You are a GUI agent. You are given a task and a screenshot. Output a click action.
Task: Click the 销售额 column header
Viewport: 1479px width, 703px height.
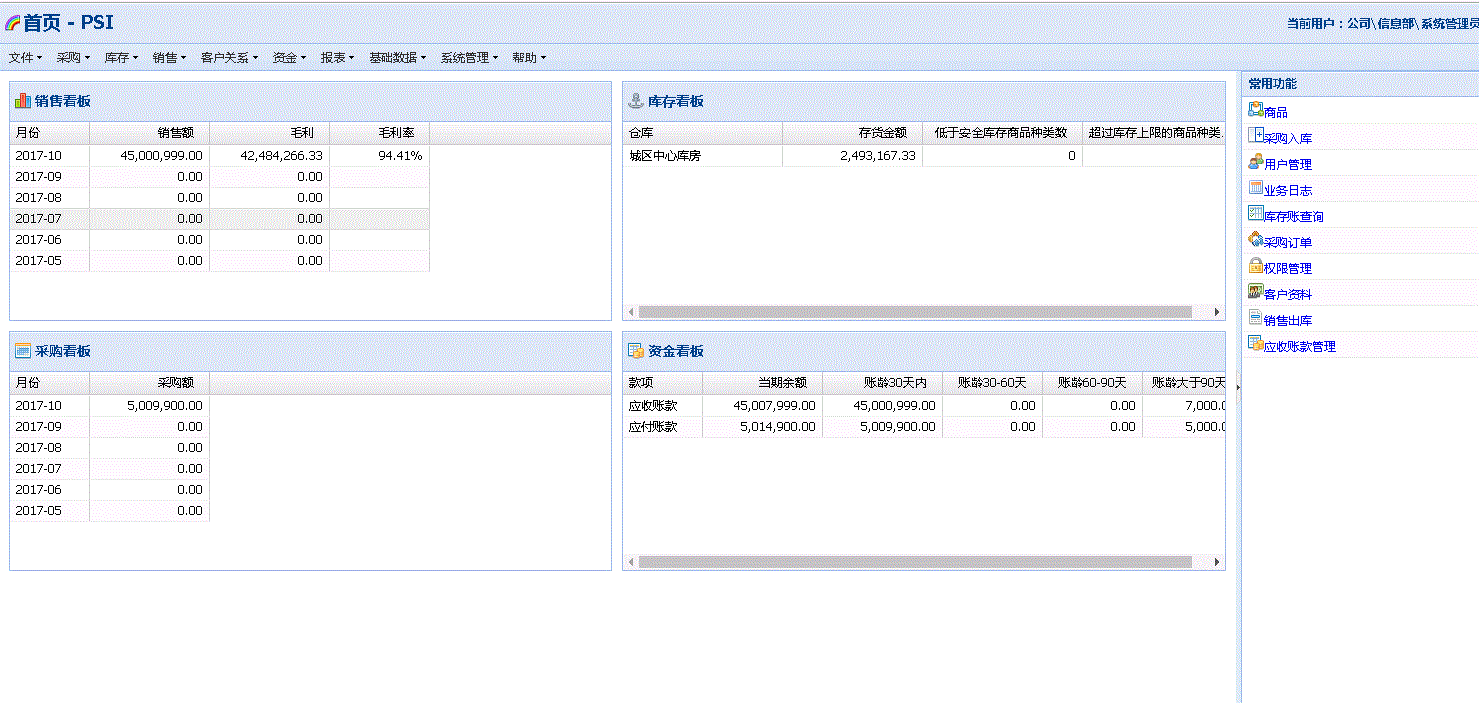pos(149,132)
